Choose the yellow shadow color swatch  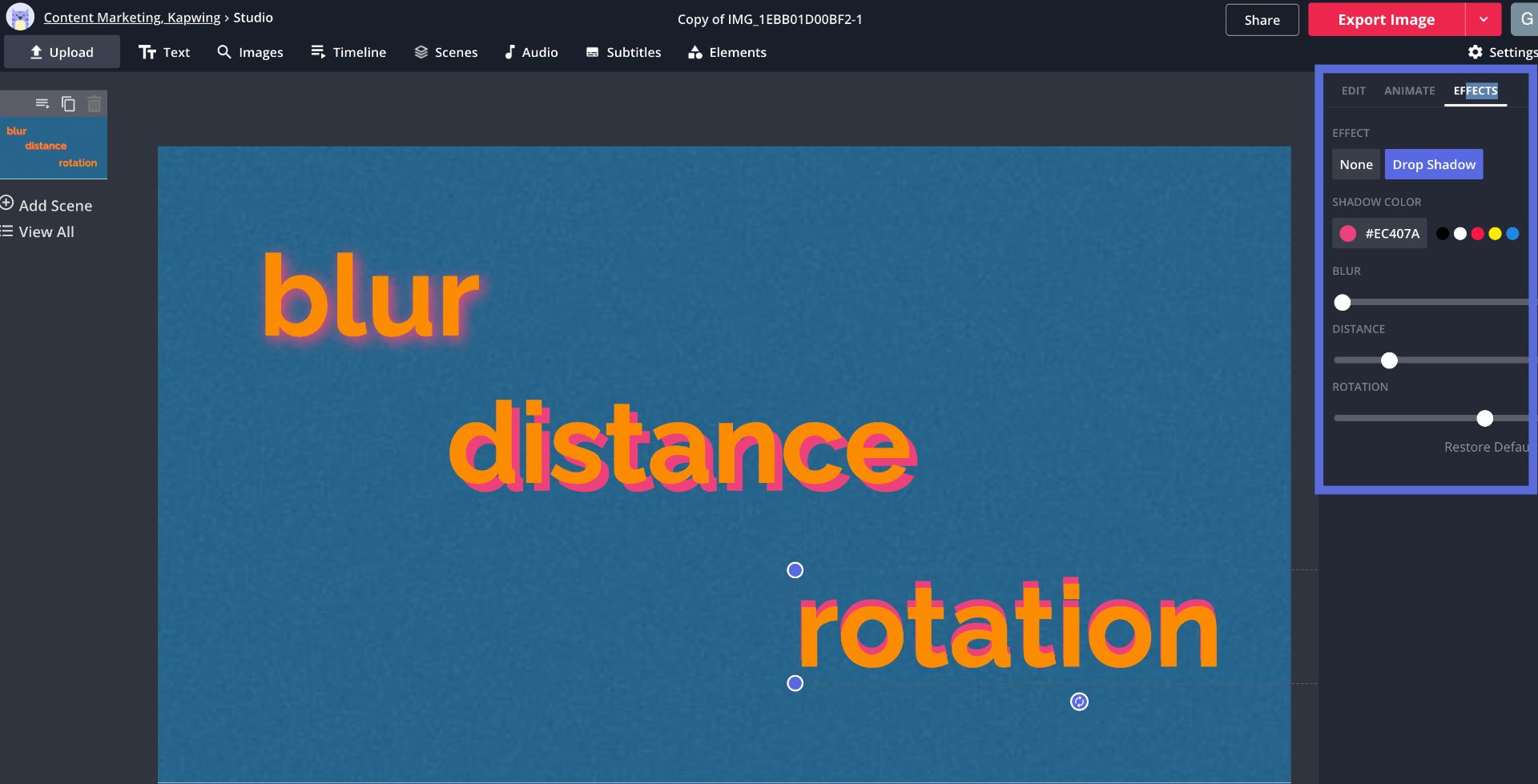coord(1495,234)
